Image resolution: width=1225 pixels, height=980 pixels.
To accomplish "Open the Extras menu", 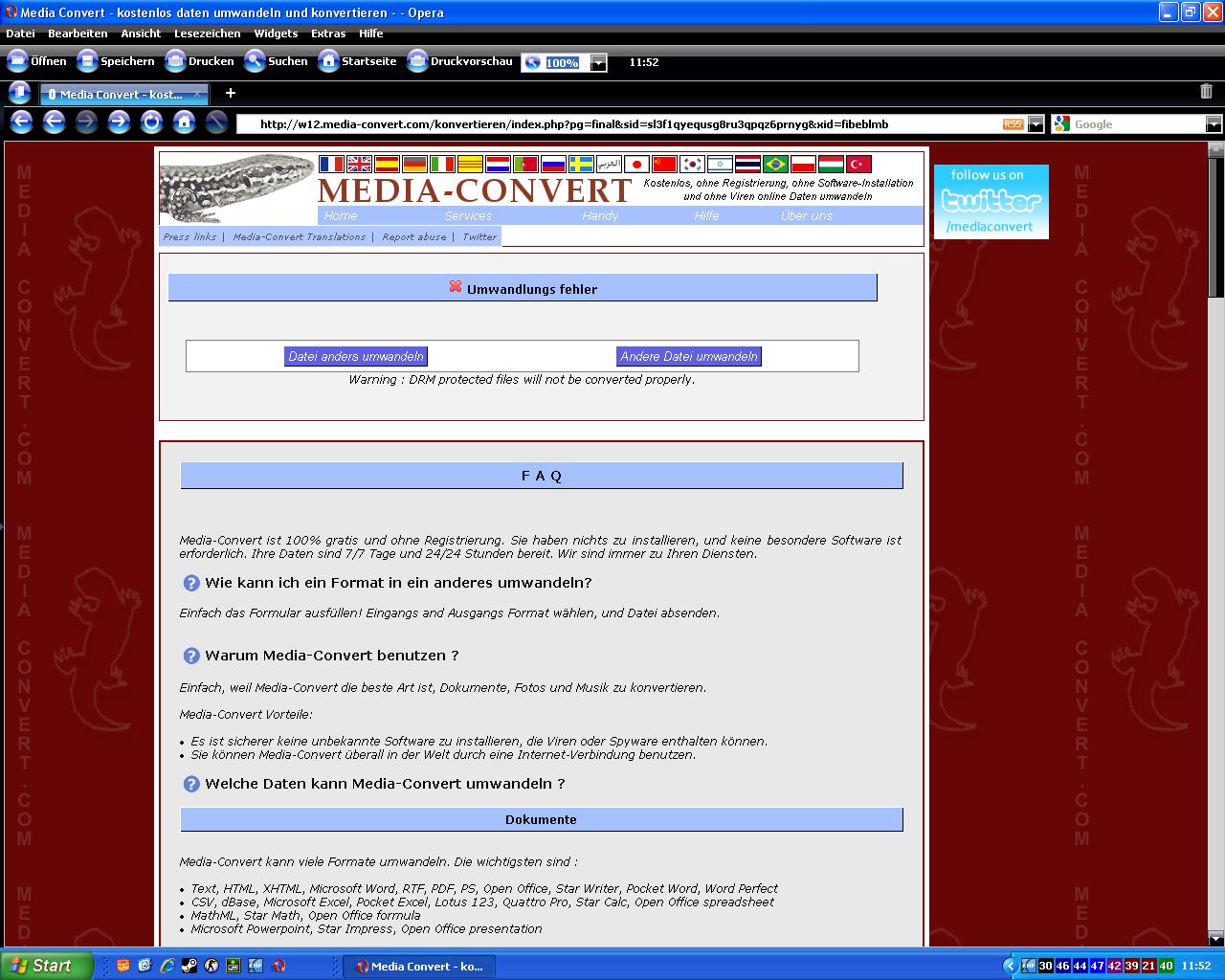I will (328, 33).
